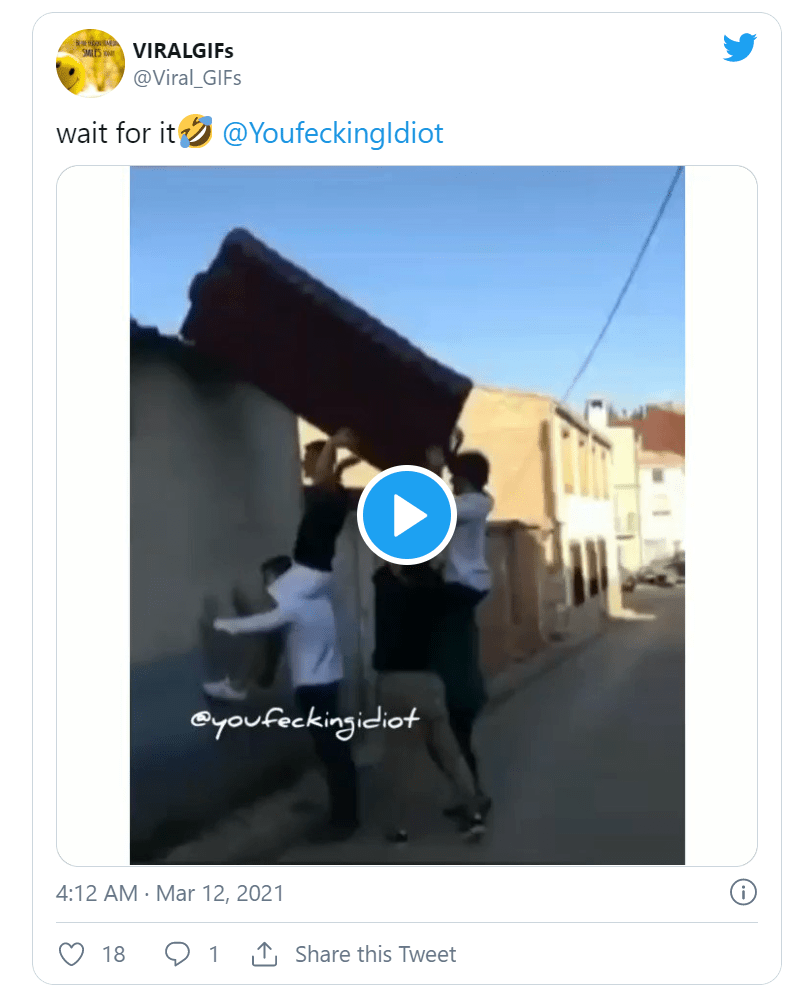Click the like count of 18
The image size is (792, 1001).
(x=114, y=954)
